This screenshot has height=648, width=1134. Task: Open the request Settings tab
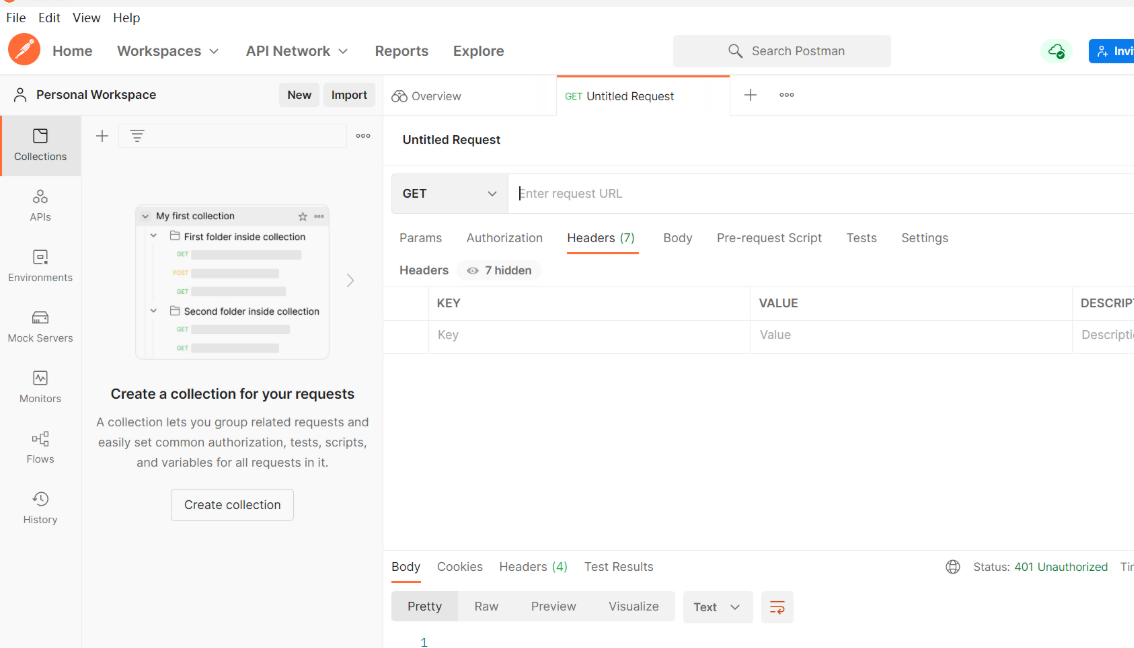[x=924, y=238]
